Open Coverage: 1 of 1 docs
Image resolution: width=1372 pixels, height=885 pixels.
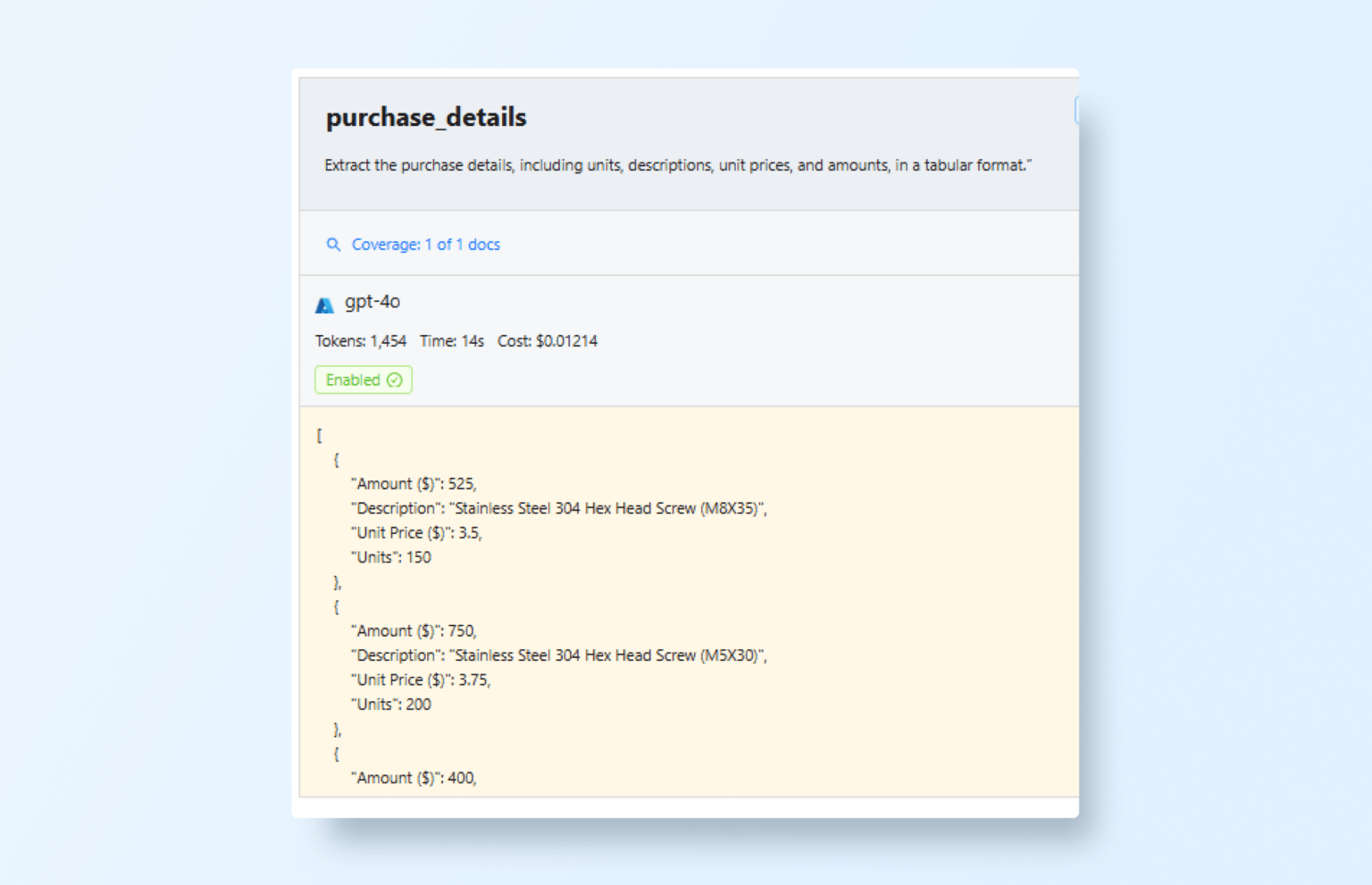[x=425, y=244]
